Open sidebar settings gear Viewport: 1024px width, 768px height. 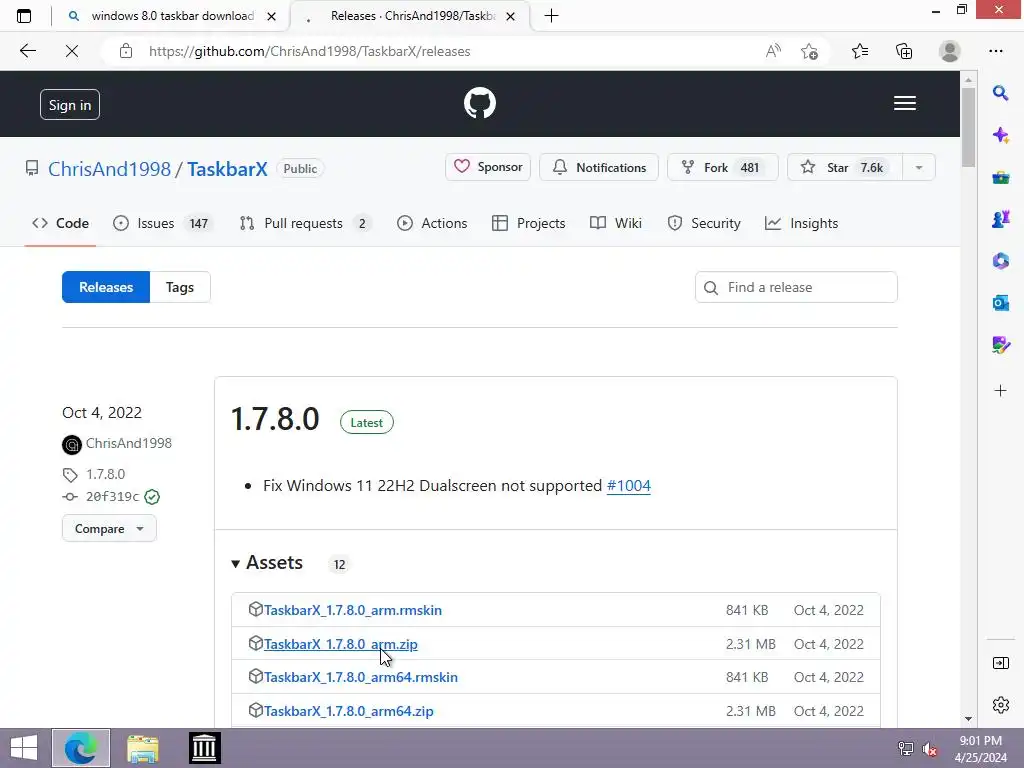(x=1000, y=705)
